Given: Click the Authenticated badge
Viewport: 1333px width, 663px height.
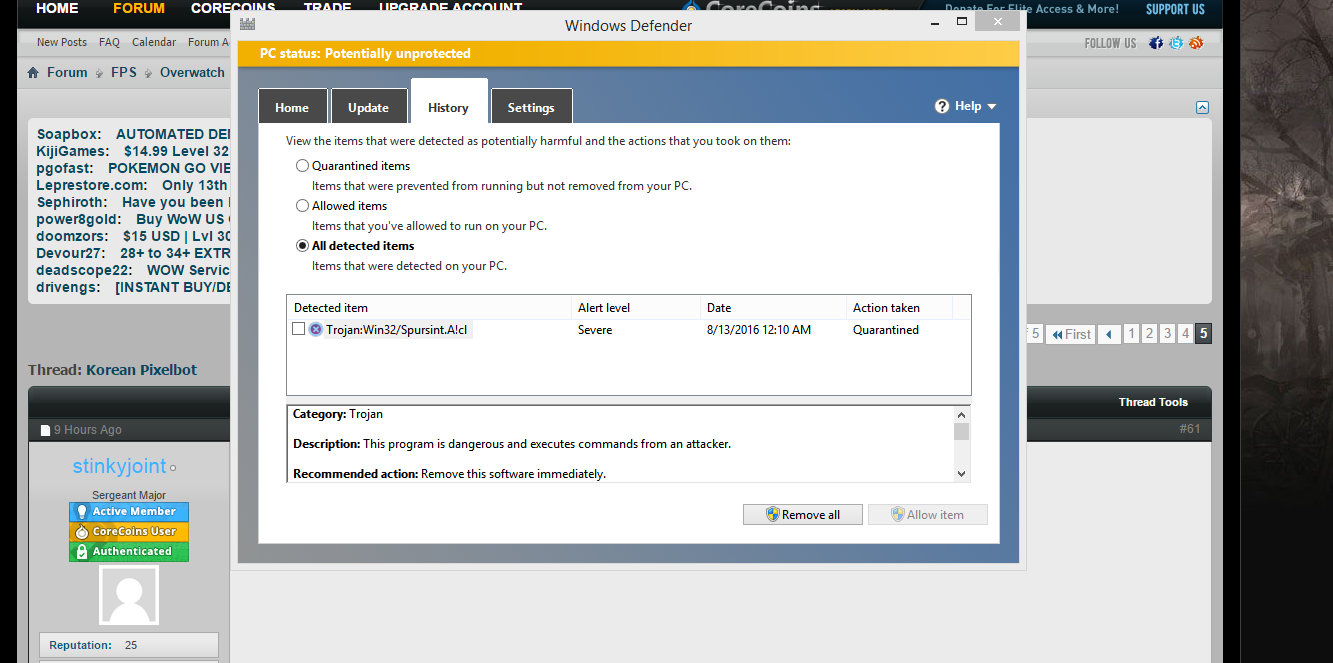Looking at the screenshot, I should click(x=129, y=551).
